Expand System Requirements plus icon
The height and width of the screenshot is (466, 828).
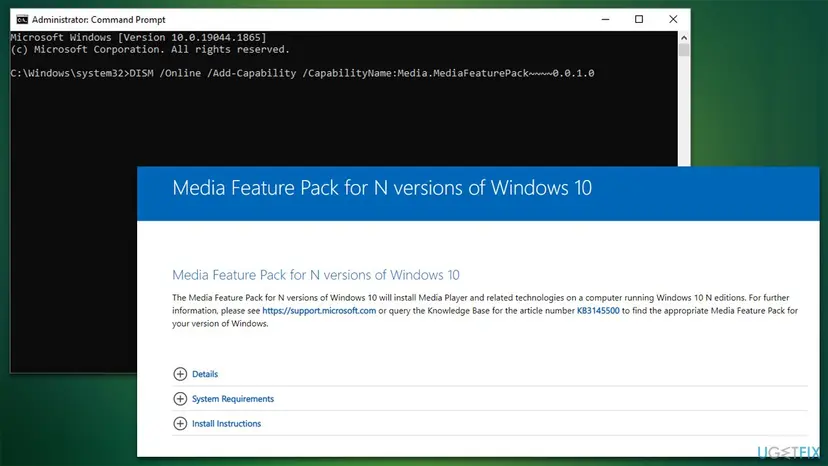point(180,399)
